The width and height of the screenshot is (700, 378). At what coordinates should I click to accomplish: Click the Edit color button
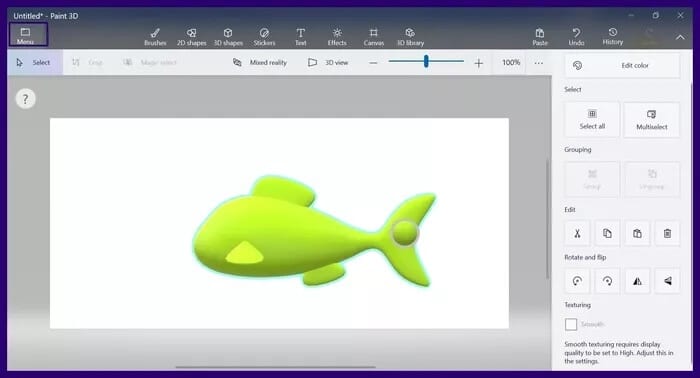[622, 66]
